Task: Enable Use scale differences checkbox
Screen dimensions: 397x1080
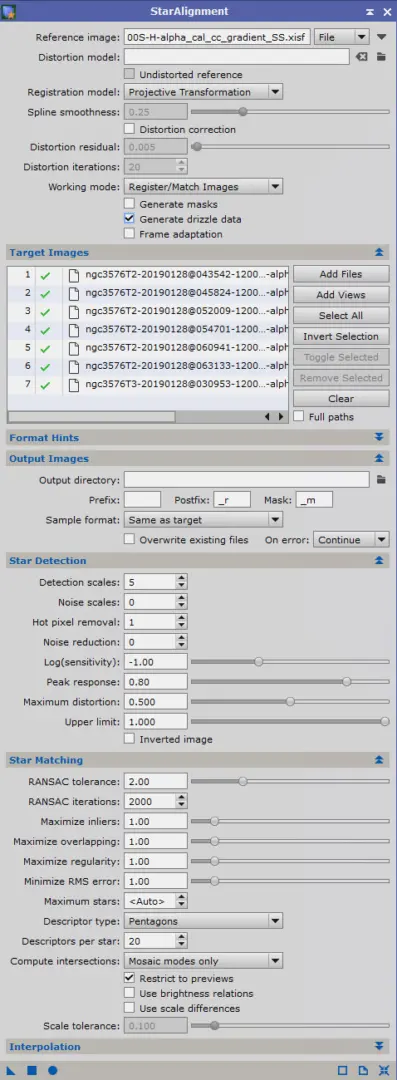Action: click(x=129, y=1008)
